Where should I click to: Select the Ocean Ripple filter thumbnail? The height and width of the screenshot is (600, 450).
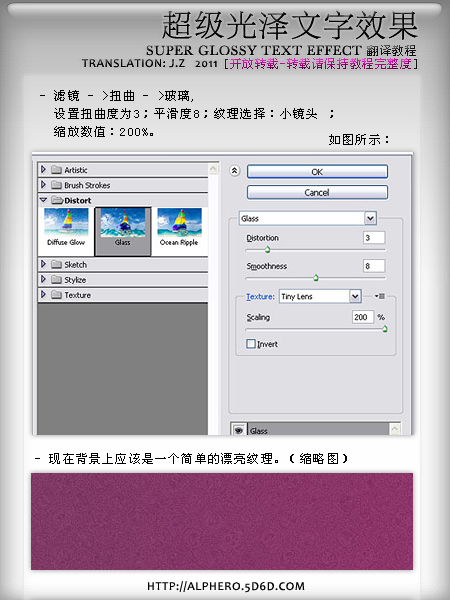[x=179, y=227]
